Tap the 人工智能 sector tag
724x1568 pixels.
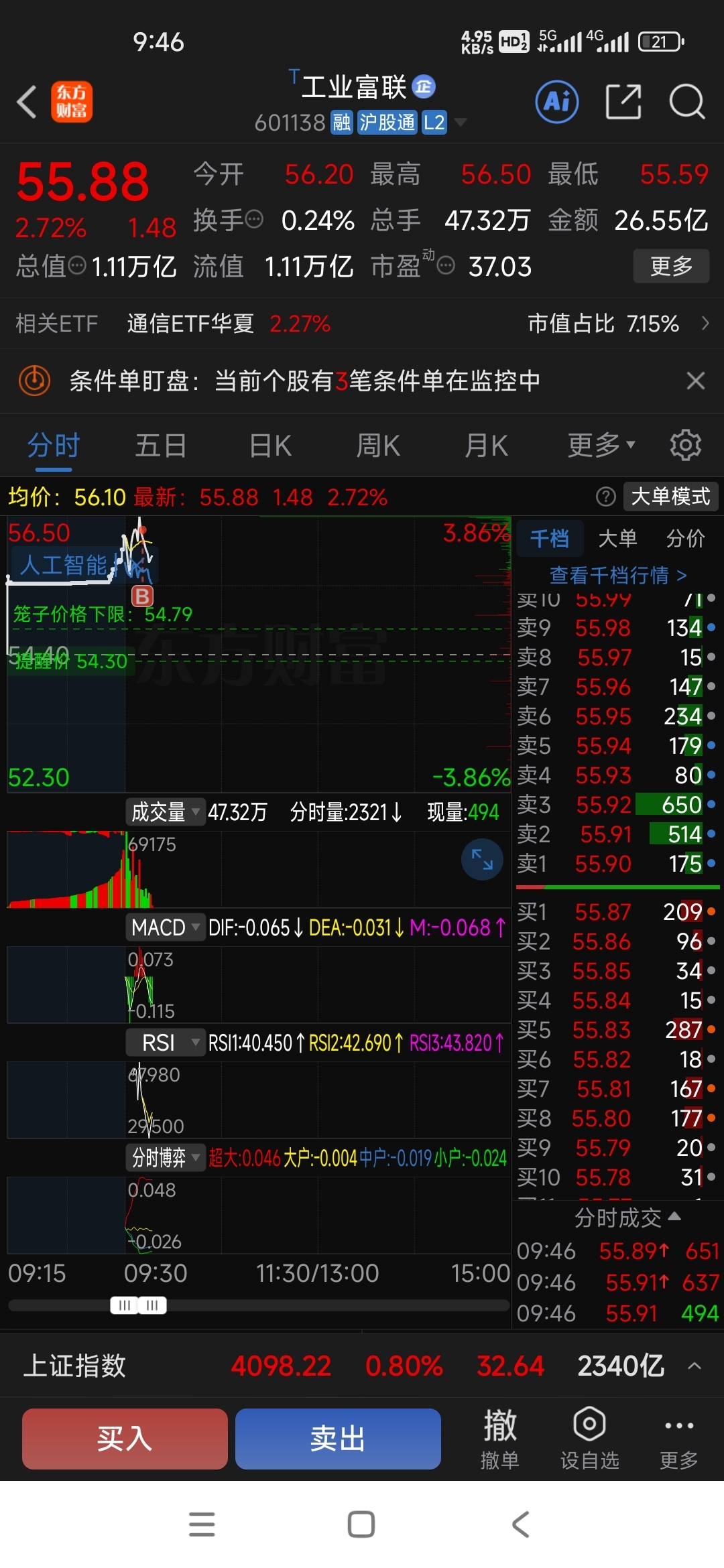tap(64, 565)
